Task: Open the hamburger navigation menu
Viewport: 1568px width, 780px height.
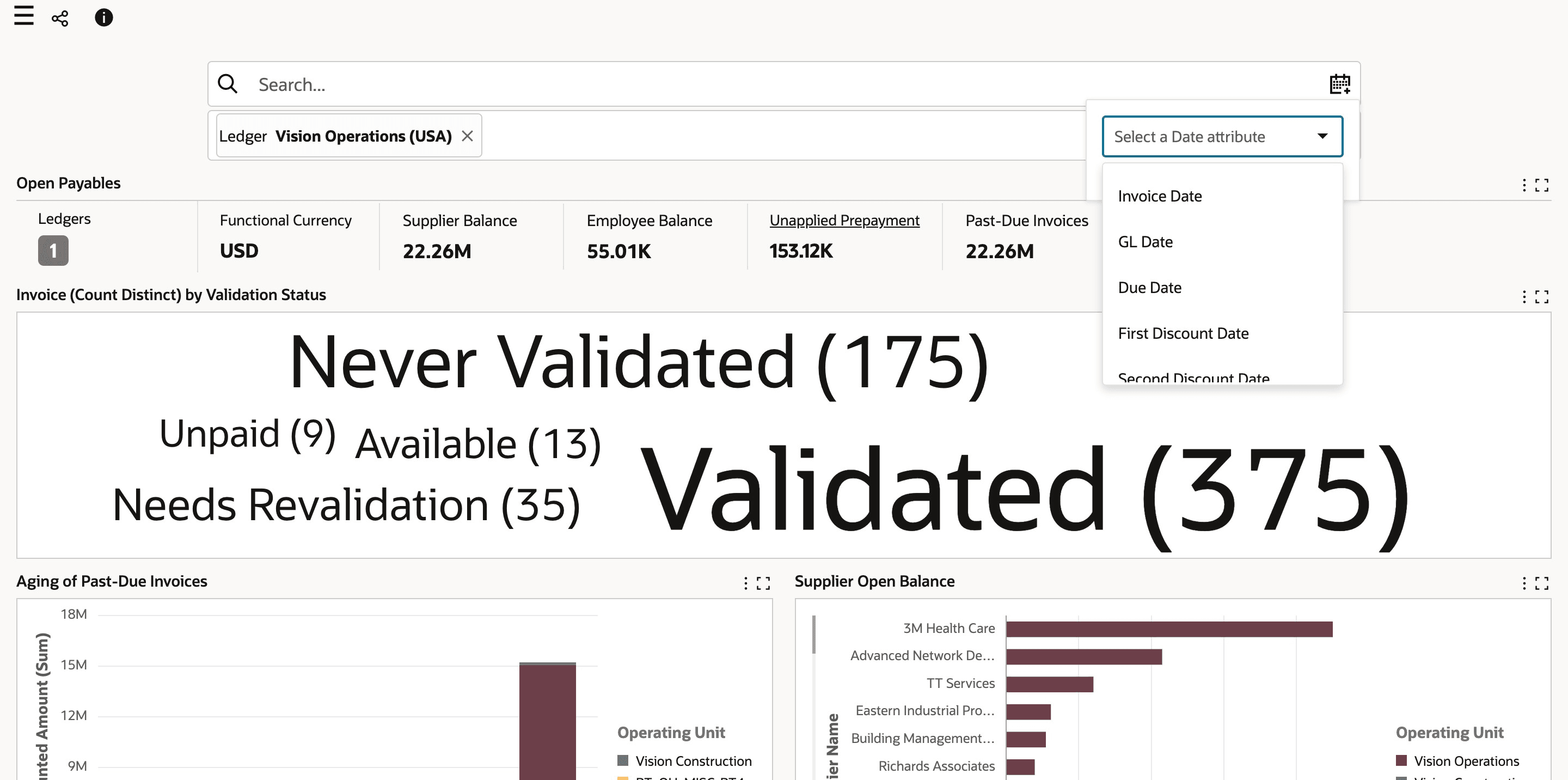Action: tap(24, 16)
